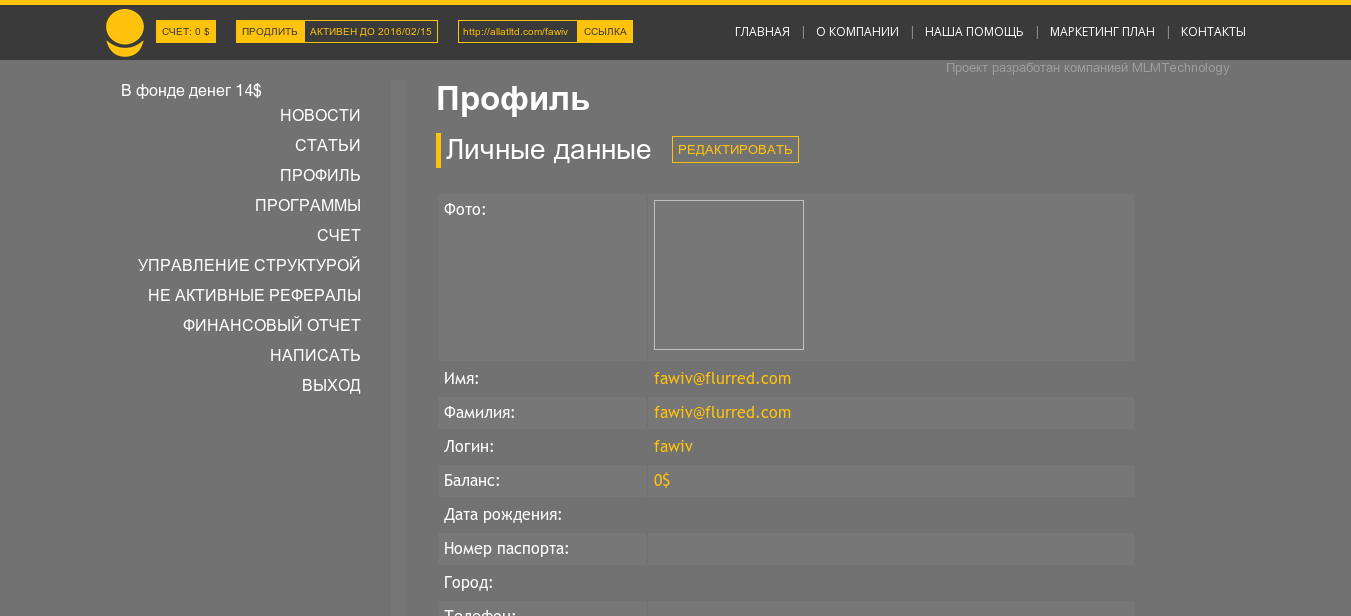
Task: Click the Фамилия value fawiv@flurred.com
Action: click(x=722, y=413)
